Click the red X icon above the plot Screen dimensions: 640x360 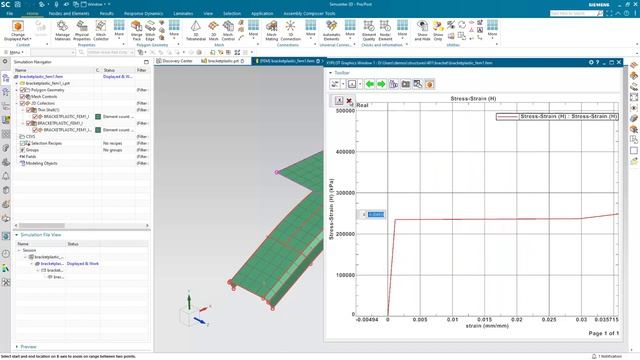click(x=349, y=100)
